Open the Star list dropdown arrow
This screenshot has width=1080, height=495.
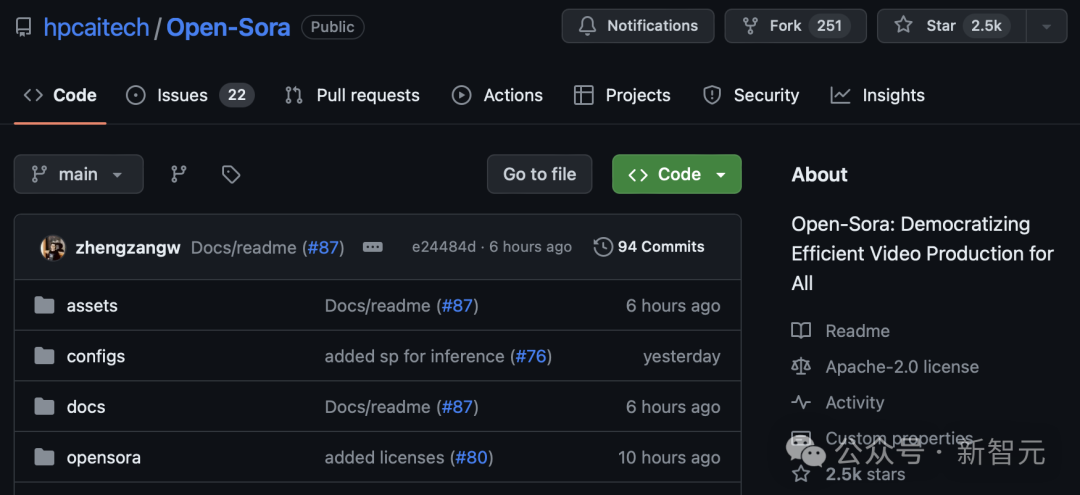click(x=1046, y=26)
